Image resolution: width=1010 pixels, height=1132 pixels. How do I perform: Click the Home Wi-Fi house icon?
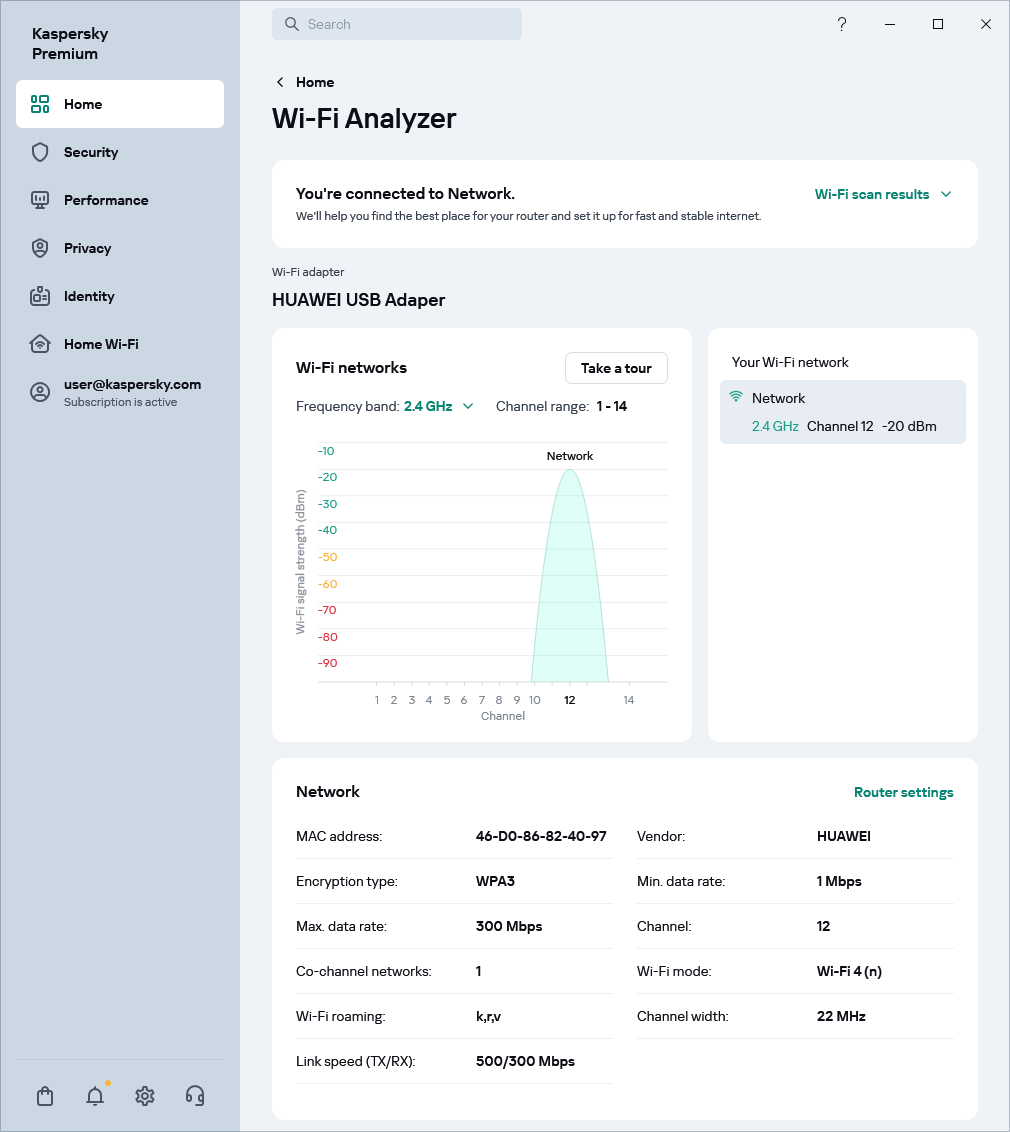(x=39, y=344)
